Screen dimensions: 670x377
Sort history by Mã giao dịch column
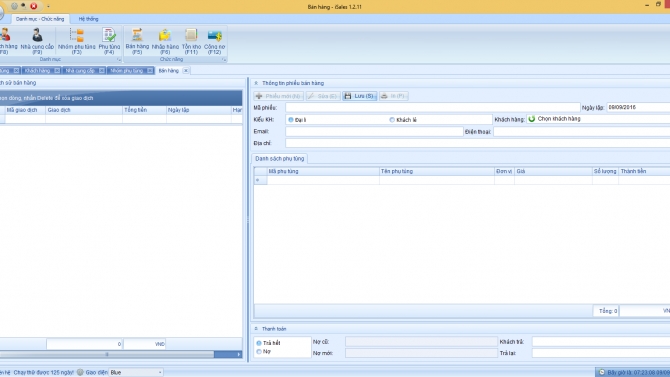pyautogui.click(x=25, y=110)
